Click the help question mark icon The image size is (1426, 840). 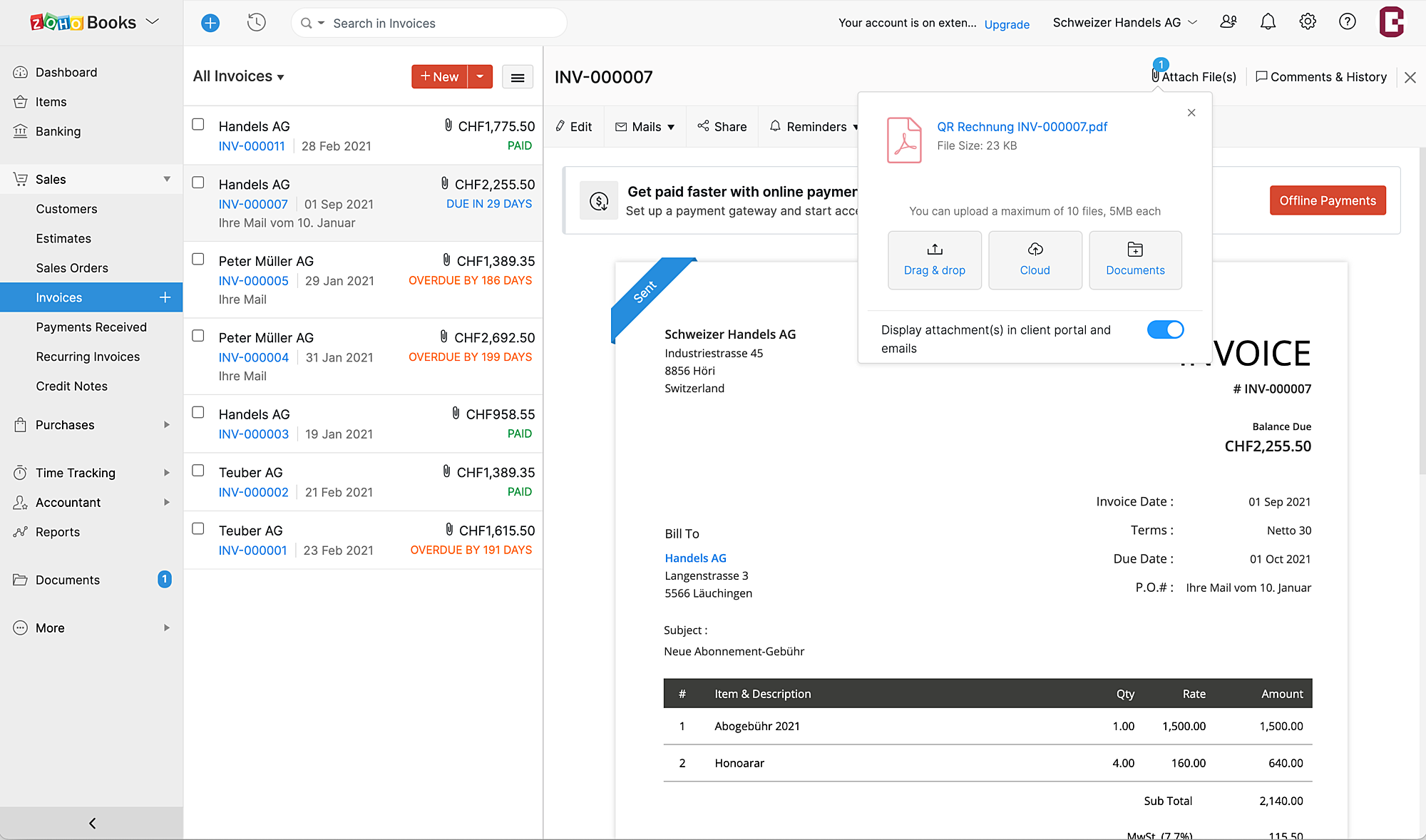[1347, 22]
